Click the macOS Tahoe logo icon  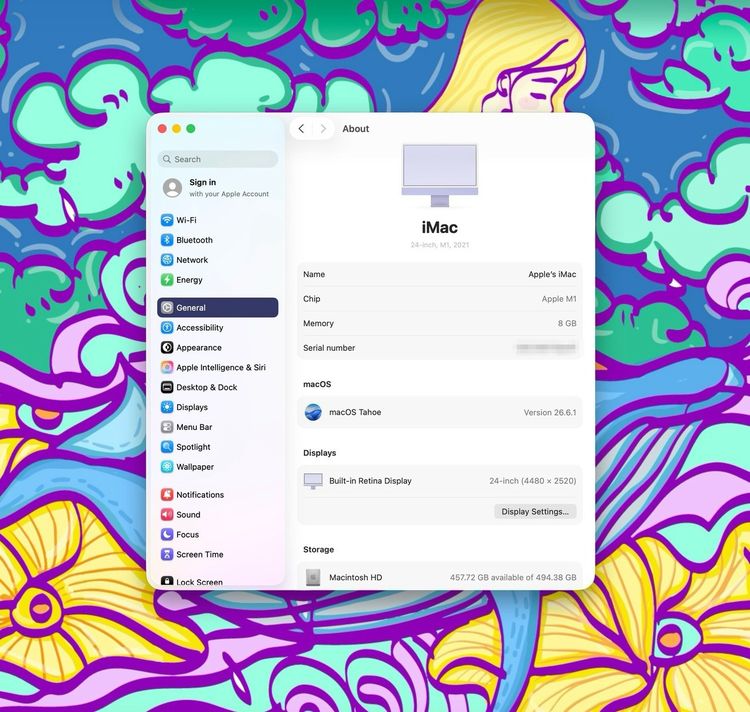pyautogui.click(x=313, y=412)
